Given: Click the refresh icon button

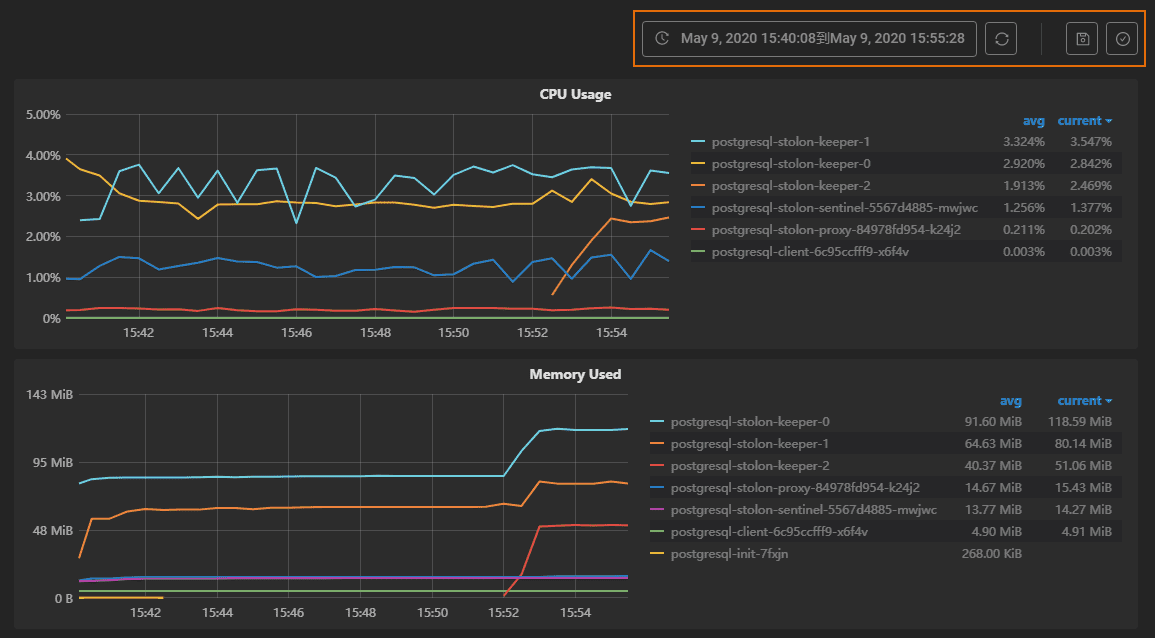Looking at the screenshot, I should pyautogui.click(x=1001, y=39).
